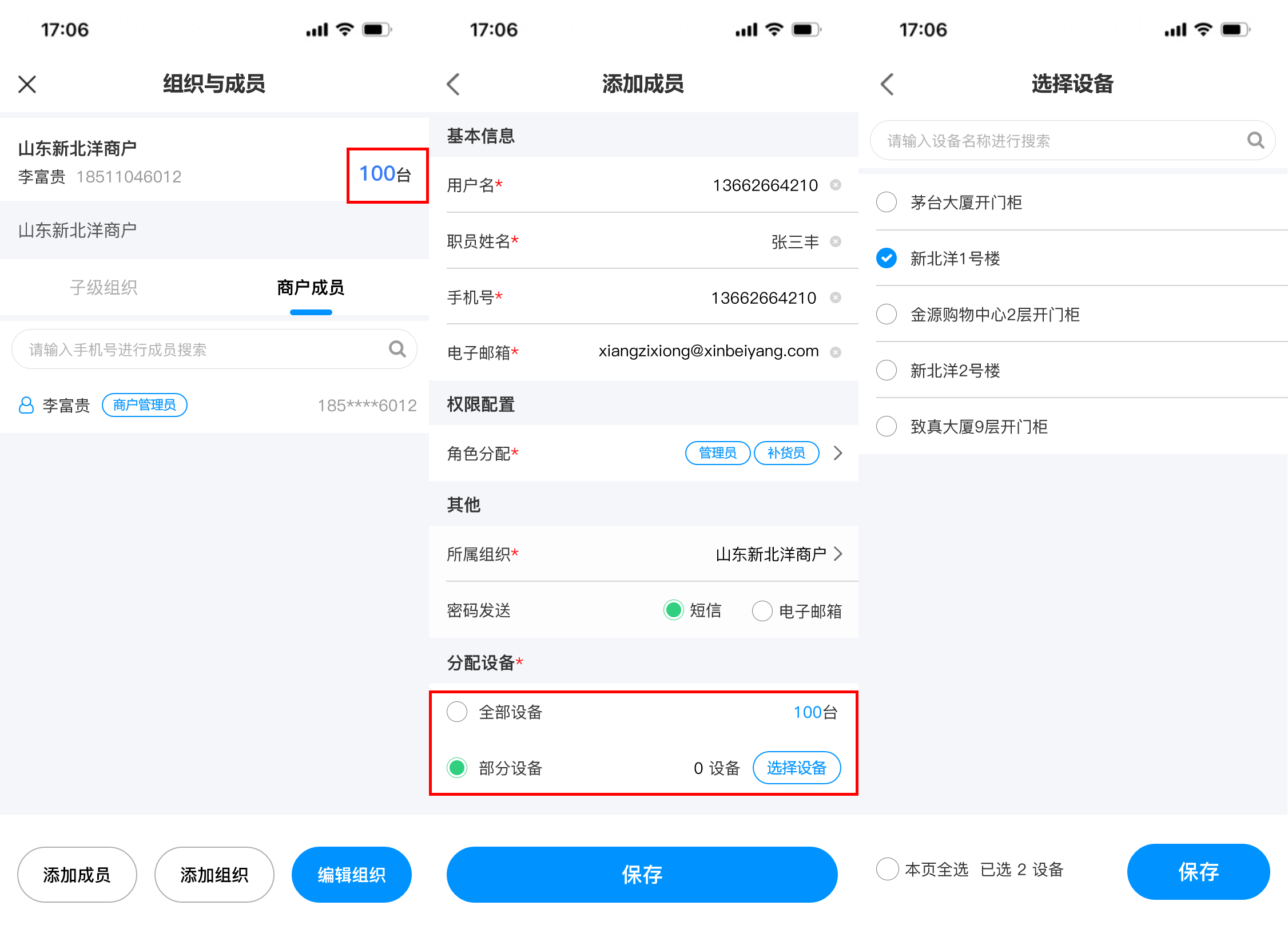
Task: Open the 所属组织 selector showing 山东新北洋商户
Action: pos(643,554)
